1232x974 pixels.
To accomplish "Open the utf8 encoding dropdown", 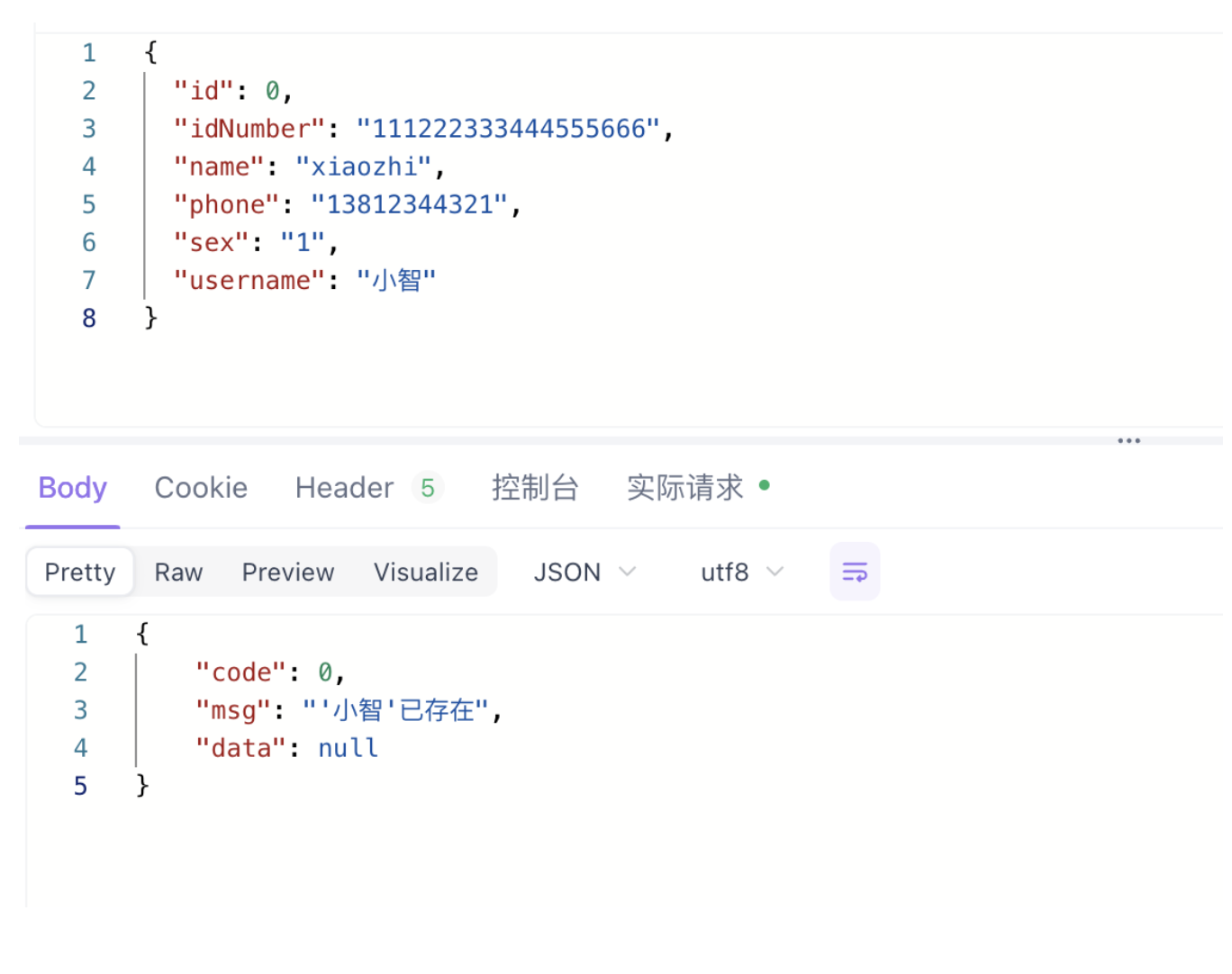I will tap(742, 573).
